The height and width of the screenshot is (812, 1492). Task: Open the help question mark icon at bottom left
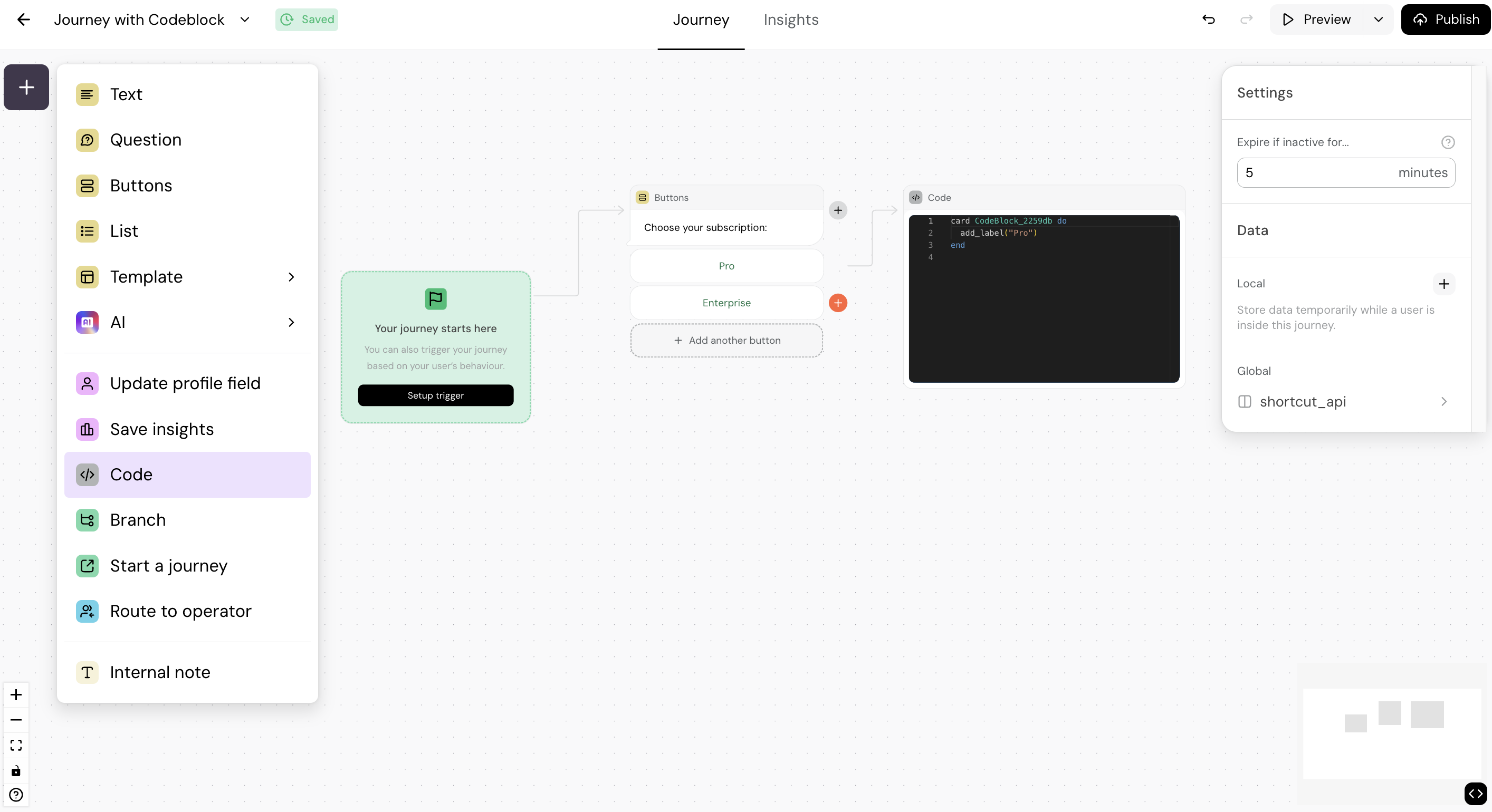[x=16, y=796]
